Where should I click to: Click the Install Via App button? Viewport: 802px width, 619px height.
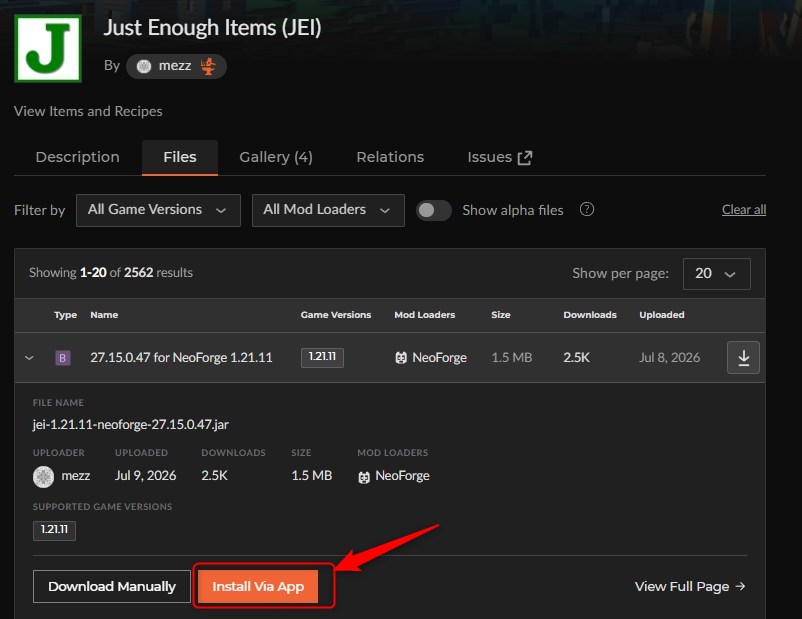point(258,586)
